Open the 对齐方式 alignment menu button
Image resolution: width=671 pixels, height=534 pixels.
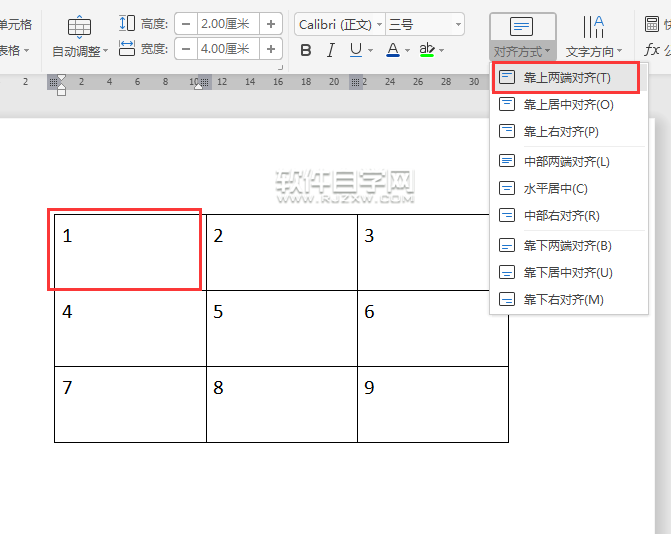[522, 37]
